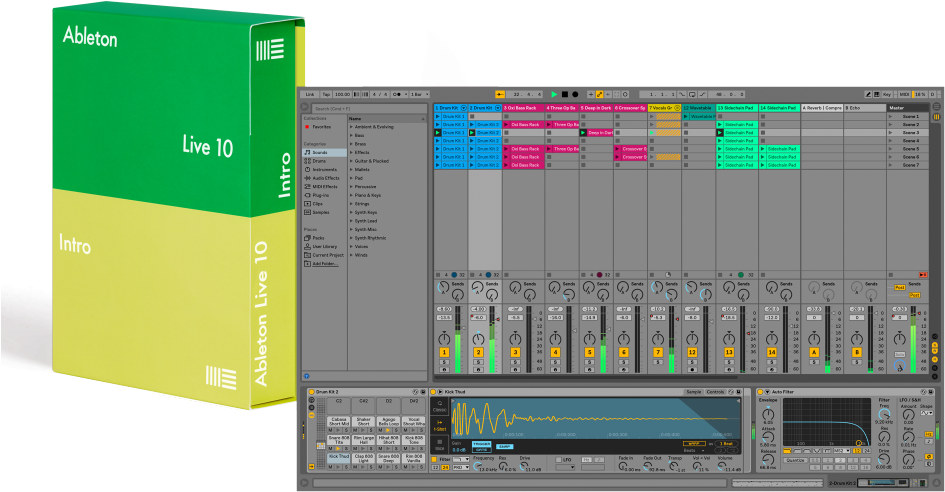
Task: Open the Controls tab in Kick Thud
Action: coord(715,392)
